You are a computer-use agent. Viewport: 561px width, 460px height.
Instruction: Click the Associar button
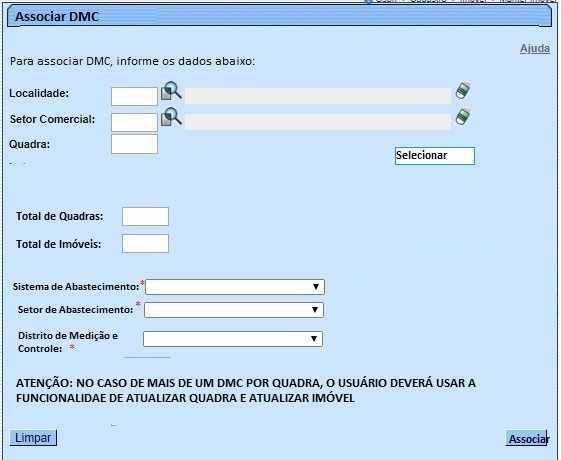tap(527, 438)
